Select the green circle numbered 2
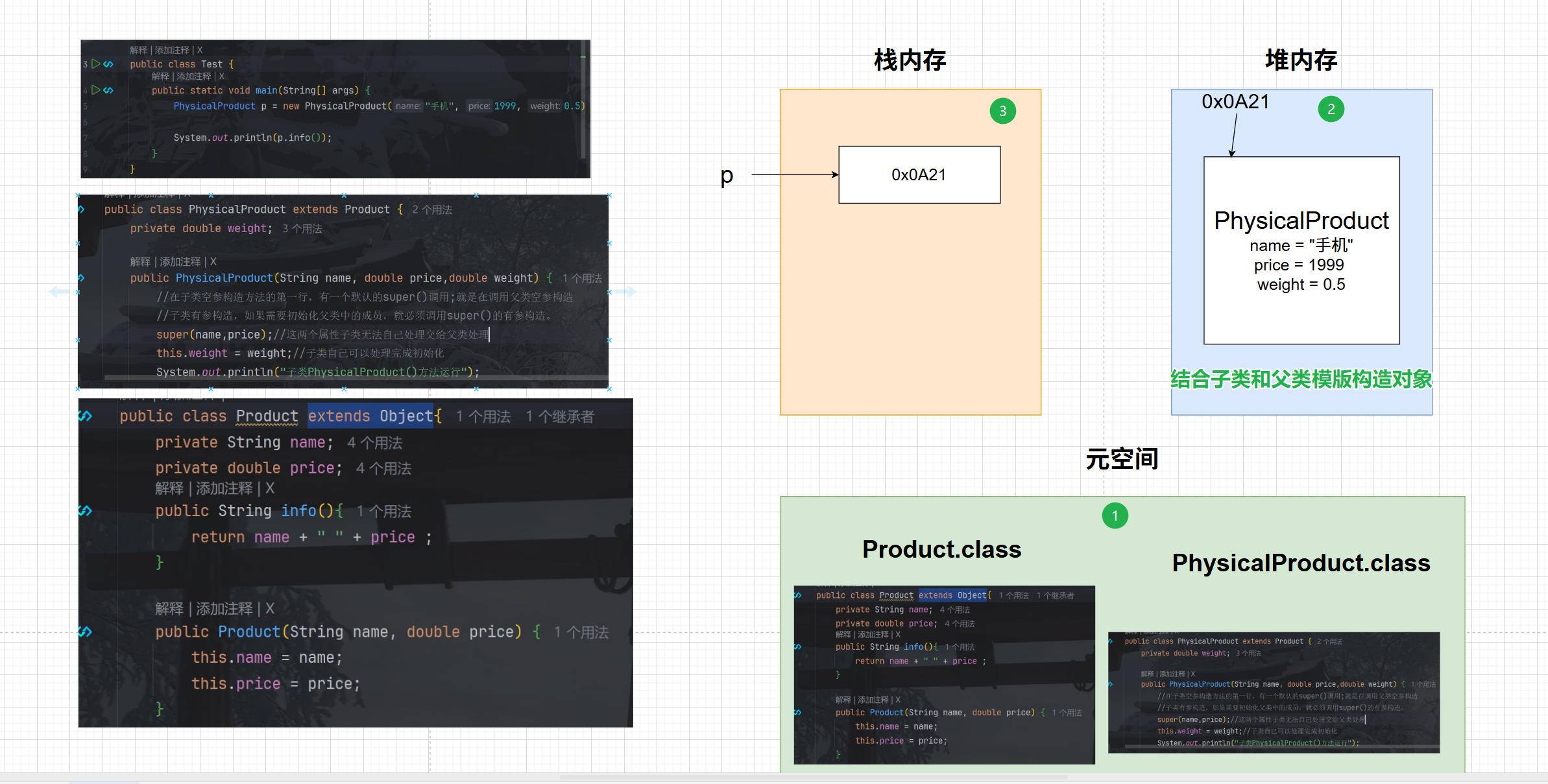Image resolution: width=1548 pixels, height=784 pixels. 1331,109
